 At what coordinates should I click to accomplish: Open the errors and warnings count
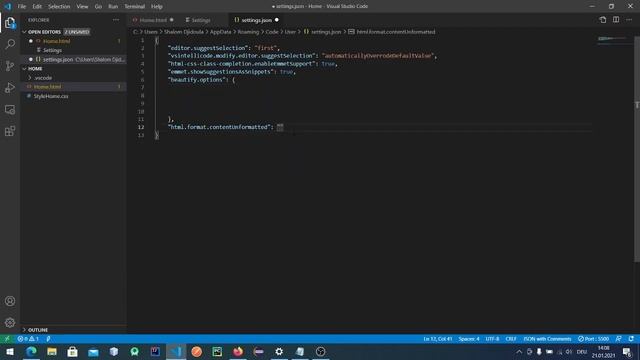[x=28, y=339]
